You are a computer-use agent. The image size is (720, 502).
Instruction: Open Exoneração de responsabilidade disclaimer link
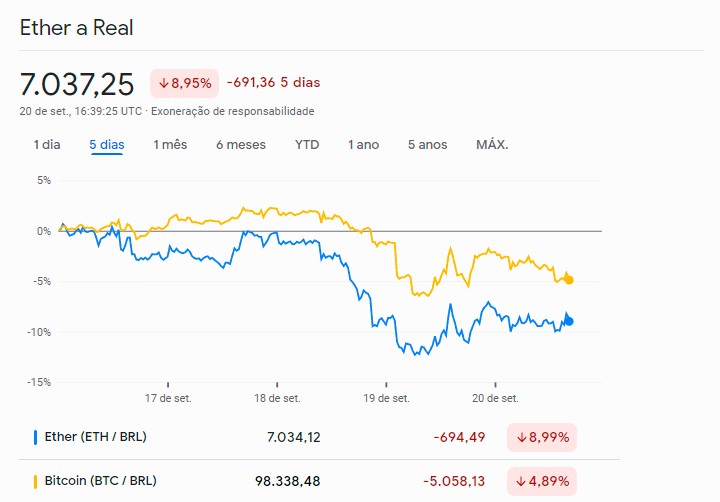pyautogui.click(x=260, y=111)
